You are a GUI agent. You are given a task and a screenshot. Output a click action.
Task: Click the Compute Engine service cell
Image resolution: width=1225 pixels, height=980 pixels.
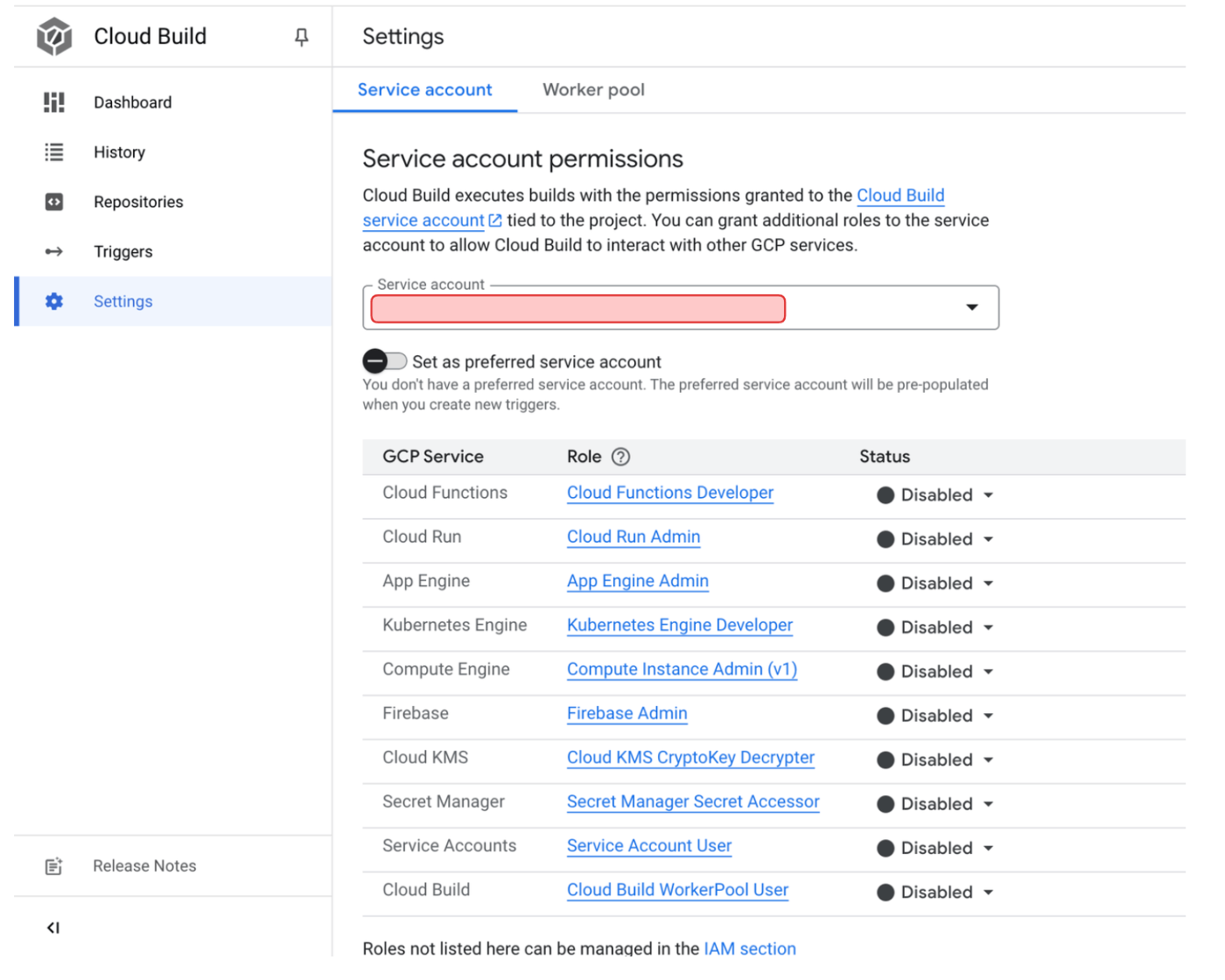(x=446, y=669)
